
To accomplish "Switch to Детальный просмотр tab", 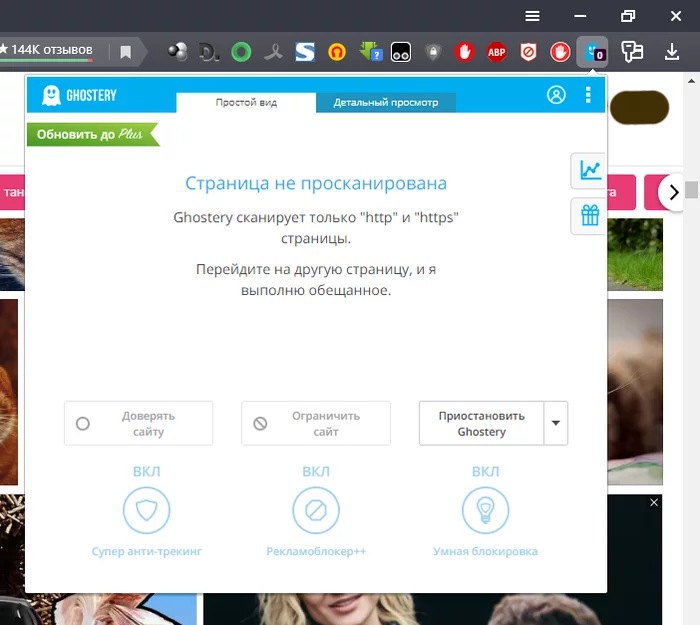I will (x=386, y=103).
